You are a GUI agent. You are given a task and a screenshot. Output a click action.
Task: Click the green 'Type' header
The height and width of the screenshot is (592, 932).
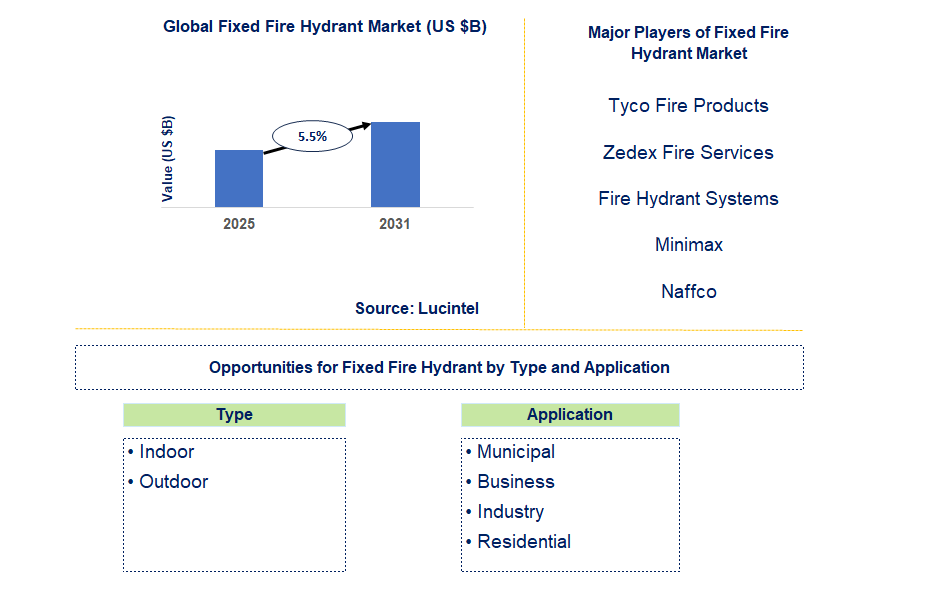click(234, 415)
